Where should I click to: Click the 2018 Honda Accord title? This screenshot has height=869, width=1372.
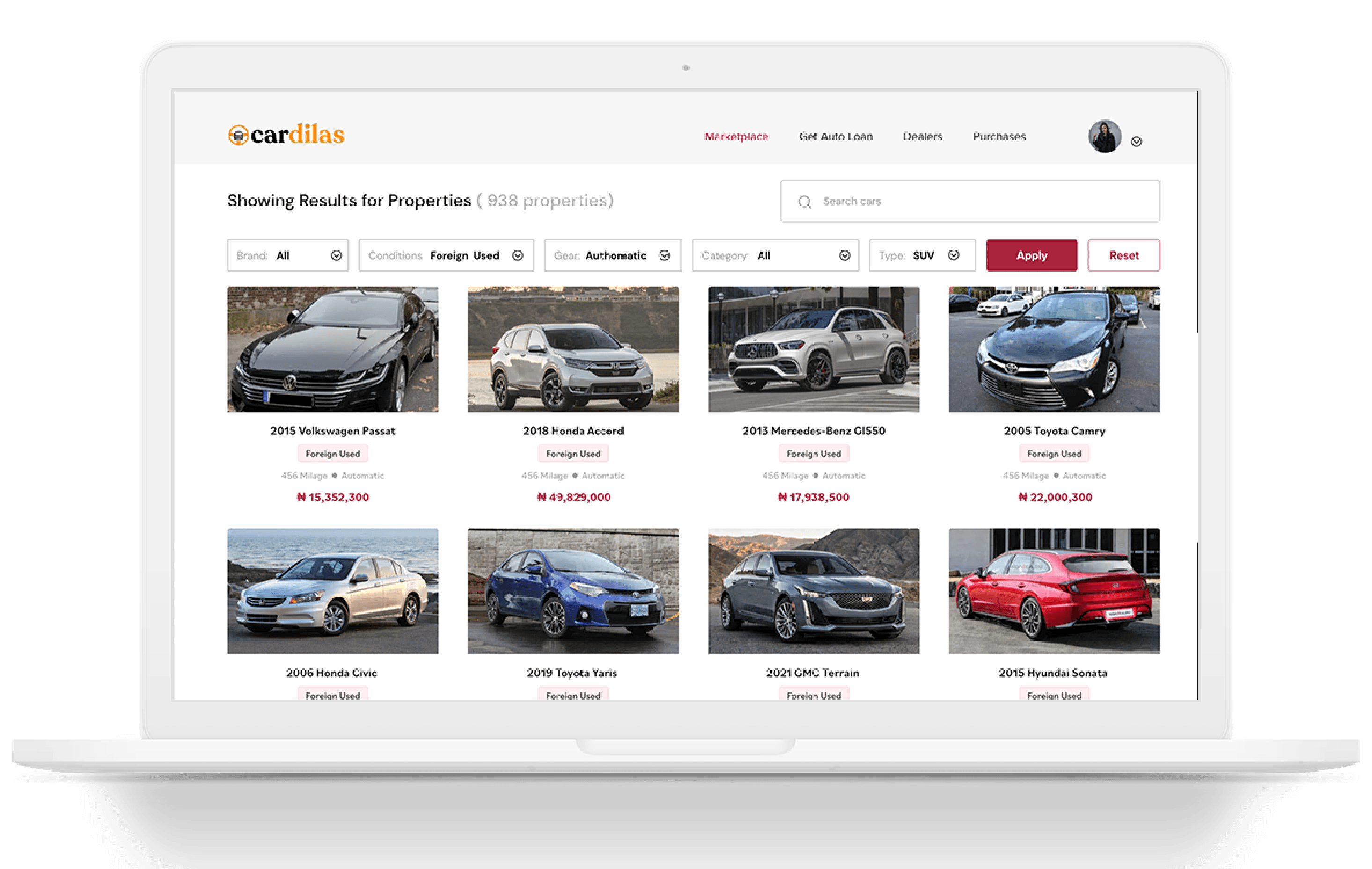(573, 431)
